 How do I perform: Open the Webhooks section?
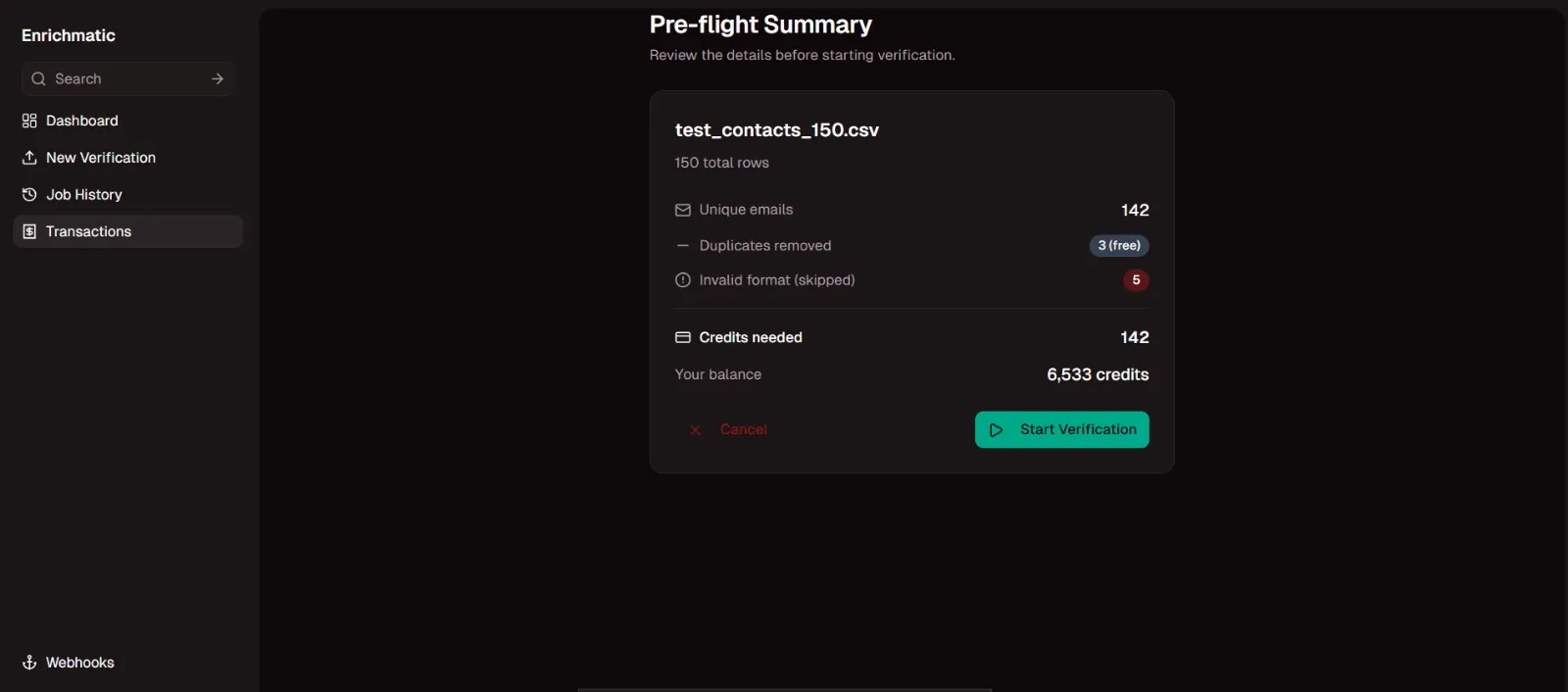coord(80,663)
